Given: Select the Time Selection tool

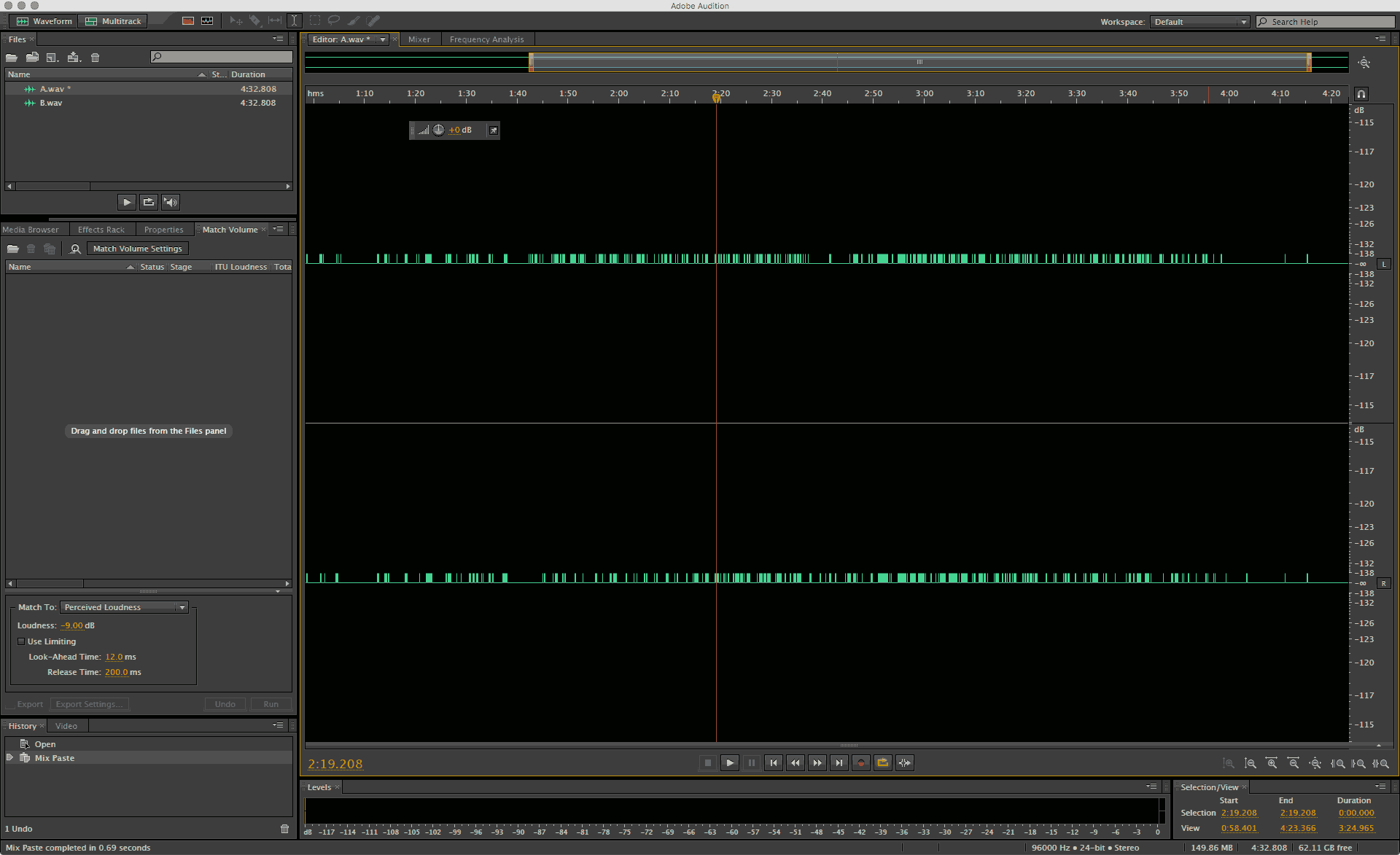Looking at the screenshot, I should point(294,21).
